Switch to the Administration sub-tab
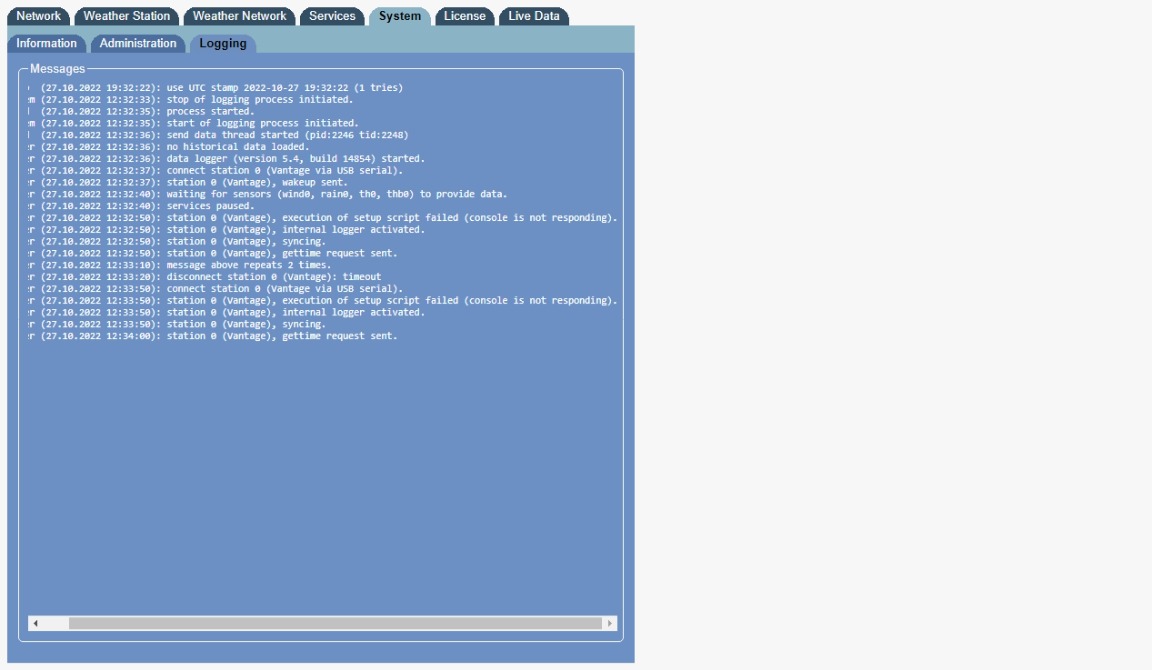Image resolution: width=1152 pixels, height=670 pixels. click(x=138, y=43)
